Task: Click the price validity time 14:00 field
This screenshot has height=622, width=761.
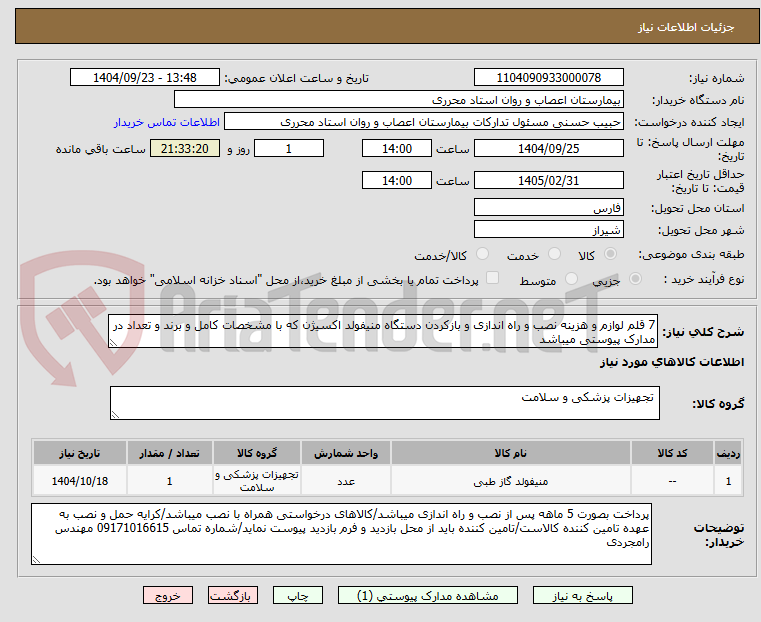Action: 397,180
